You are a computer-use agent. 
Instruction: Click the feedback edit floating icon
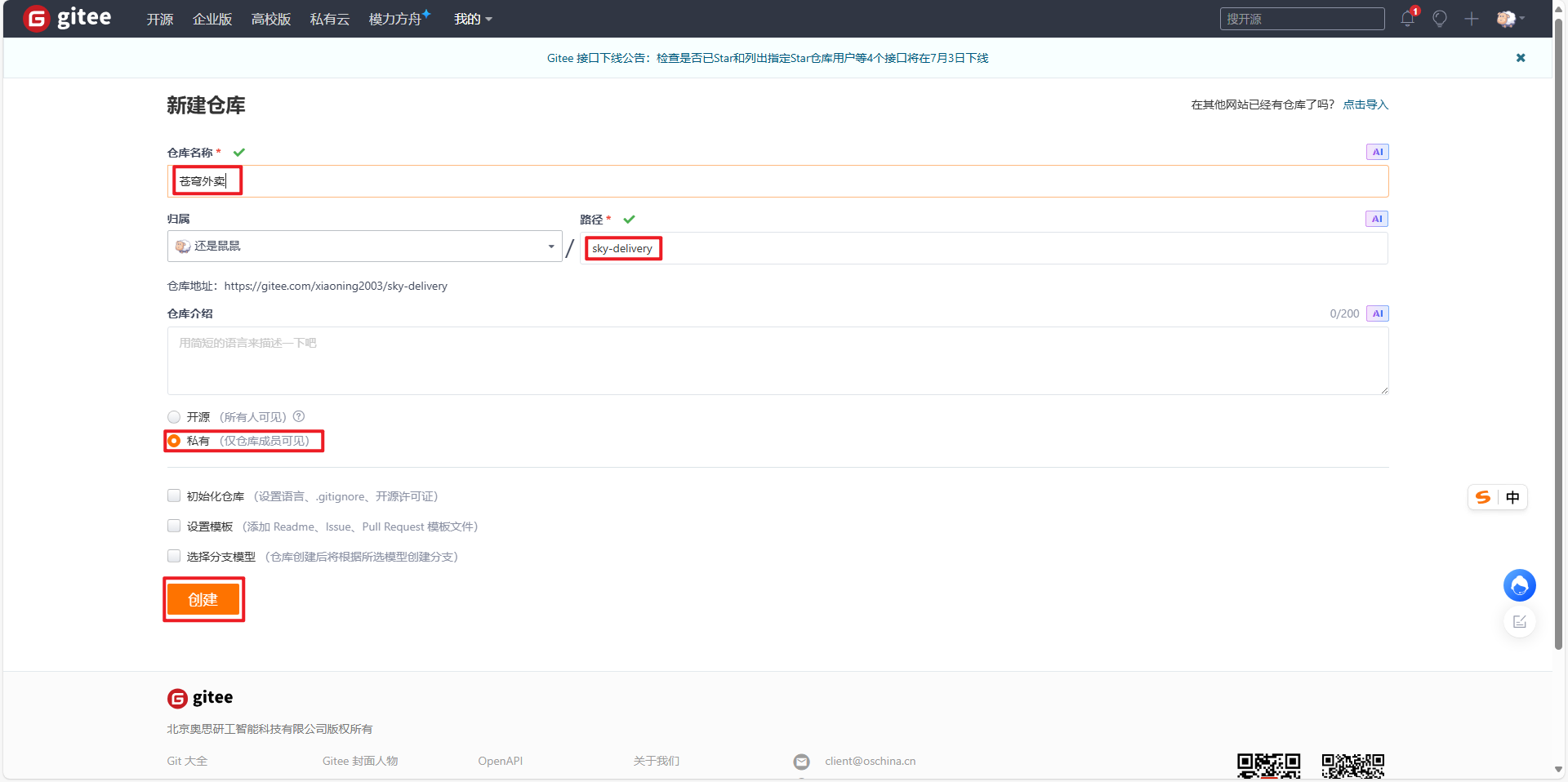point(1520,622)
